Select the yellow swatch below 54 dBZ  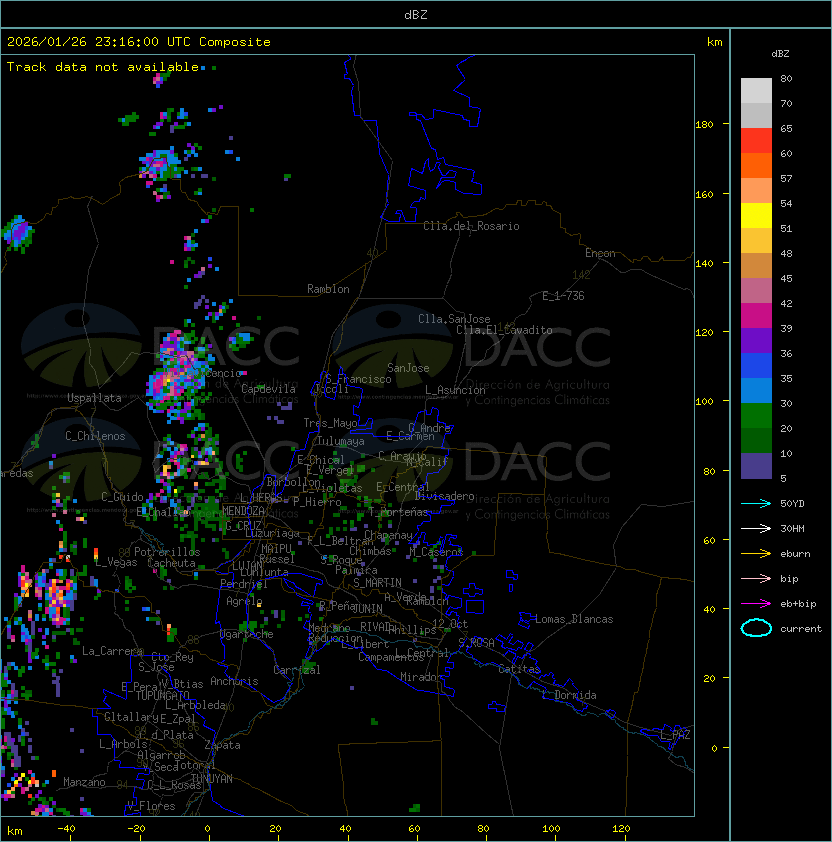pos(756,216)
